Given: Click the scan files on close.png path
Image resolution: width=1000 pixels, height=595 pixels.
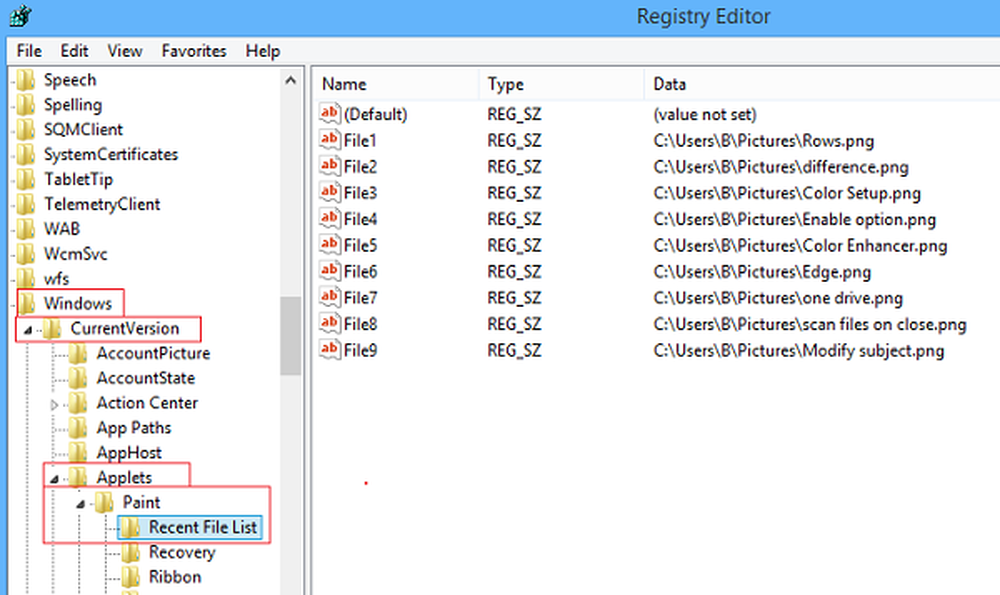Looking at the screenshot, I should pyautogui.click(x=810, y=324).
